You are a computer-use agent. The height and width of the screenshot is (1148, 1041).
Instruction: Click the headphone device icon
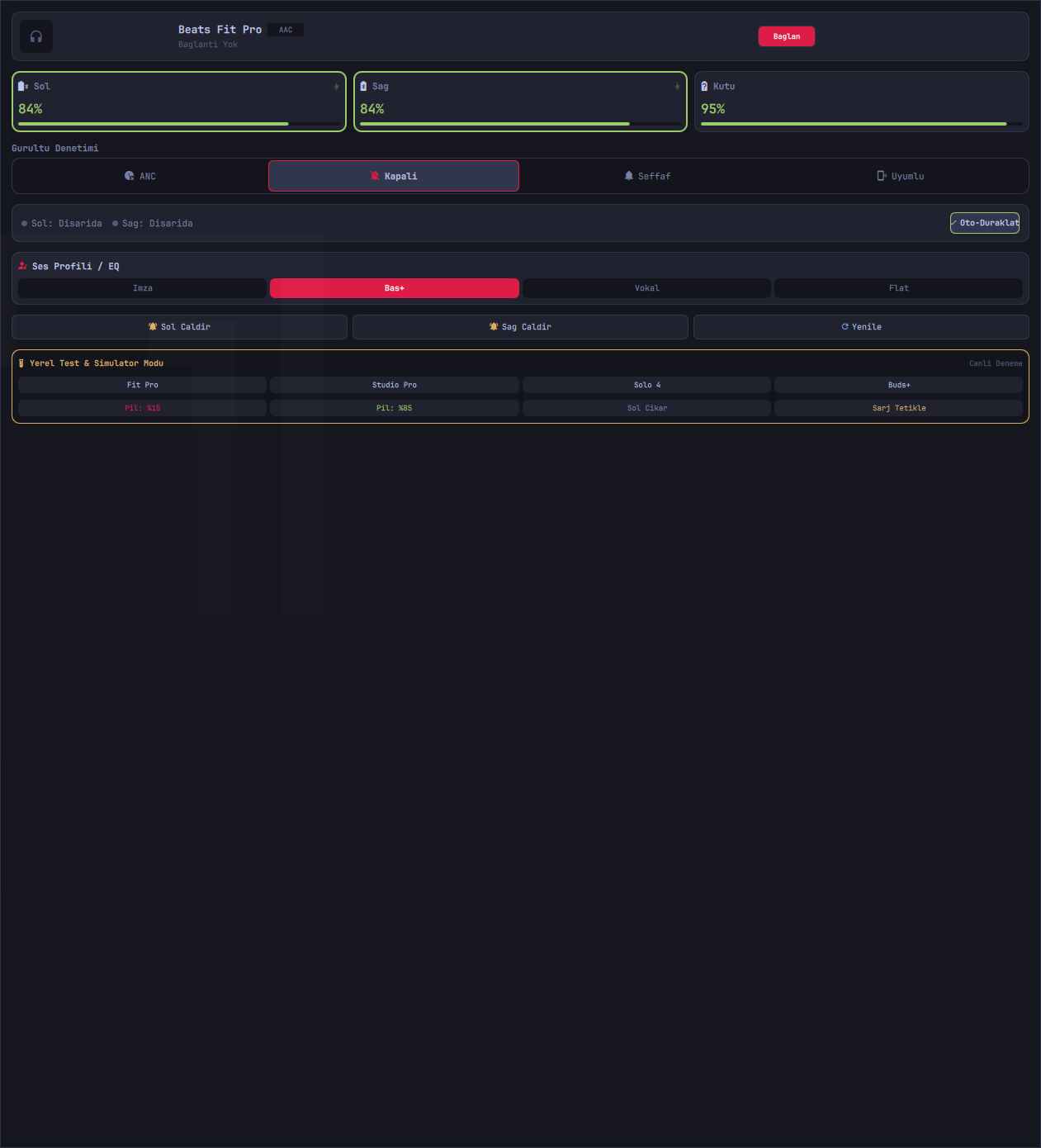[36, 36]
